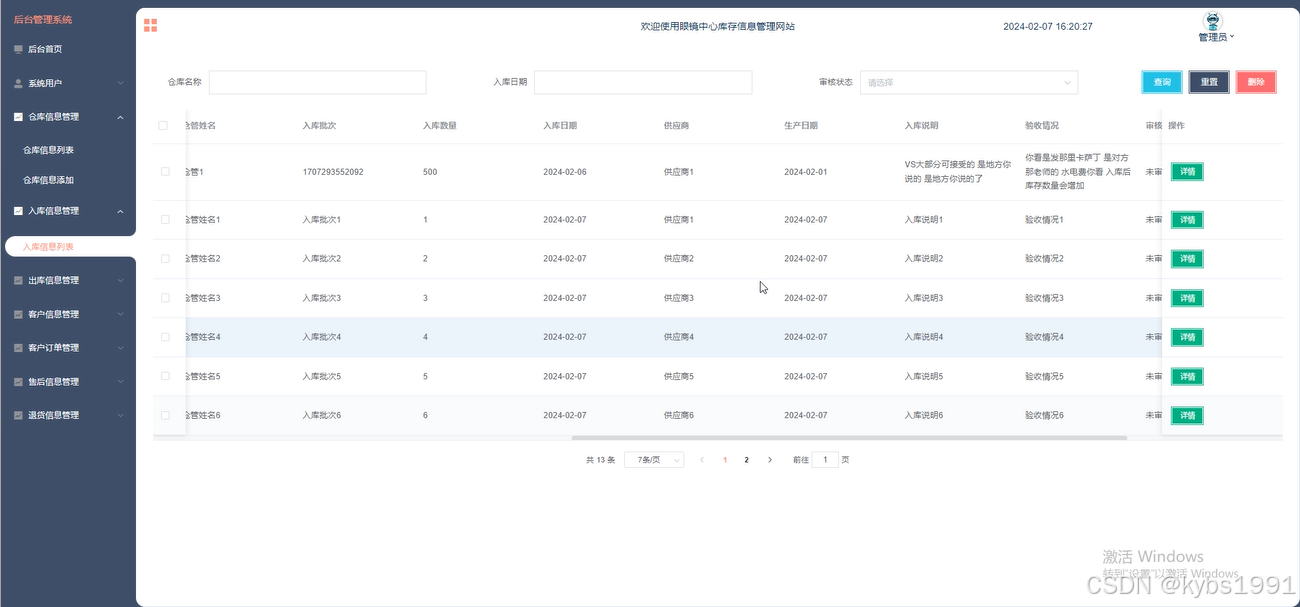Image resolution: width=1300 pixels, height=607 pixels.
Task: Check the row with batch 1707293552092
Action: [x=165, y=172]
